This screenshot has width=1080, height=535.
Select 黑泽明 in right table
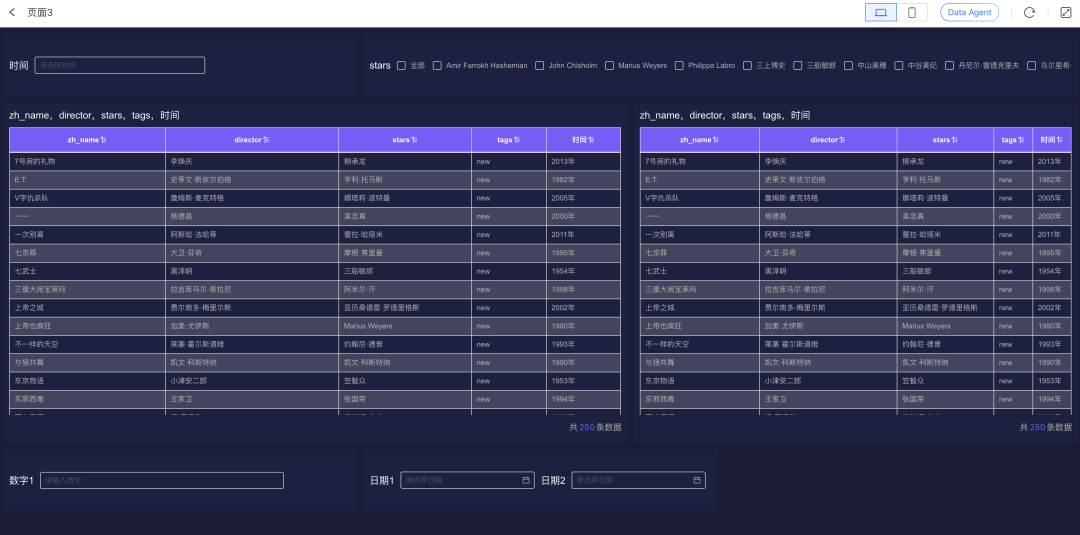pyautogui.click(x=776, y=271)
